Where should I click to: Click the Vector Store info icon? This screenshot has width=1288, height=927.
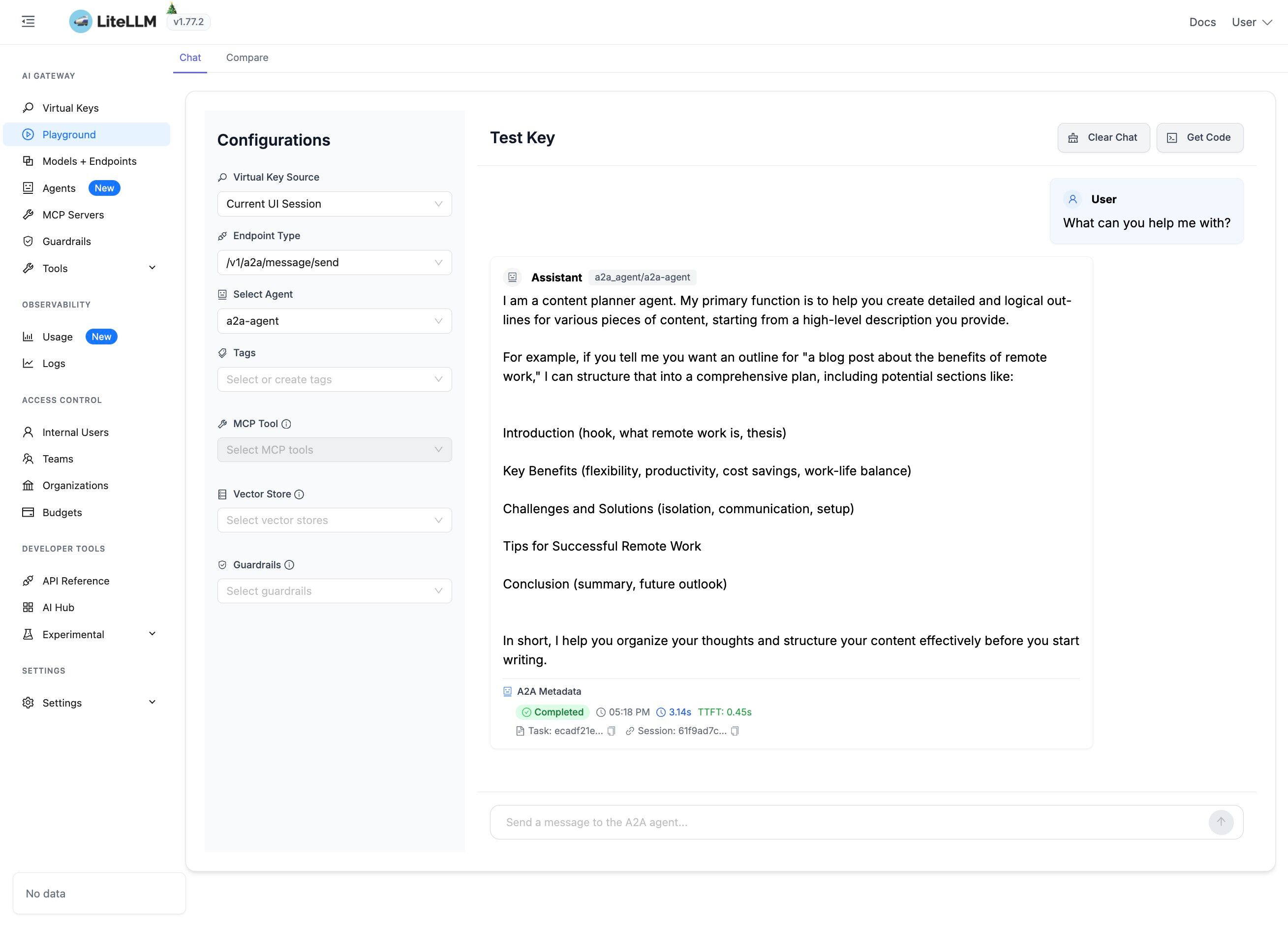click(299, 494)
